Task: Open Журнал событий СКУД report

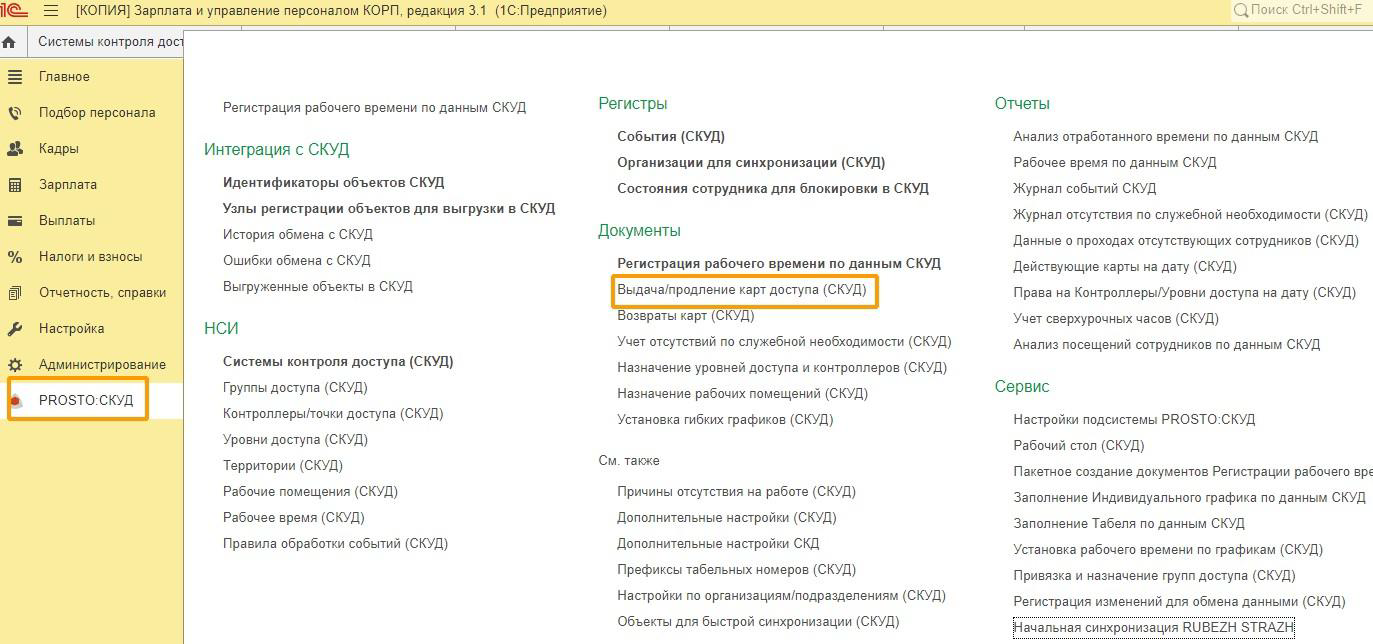Action: [x=1084, y=188]
